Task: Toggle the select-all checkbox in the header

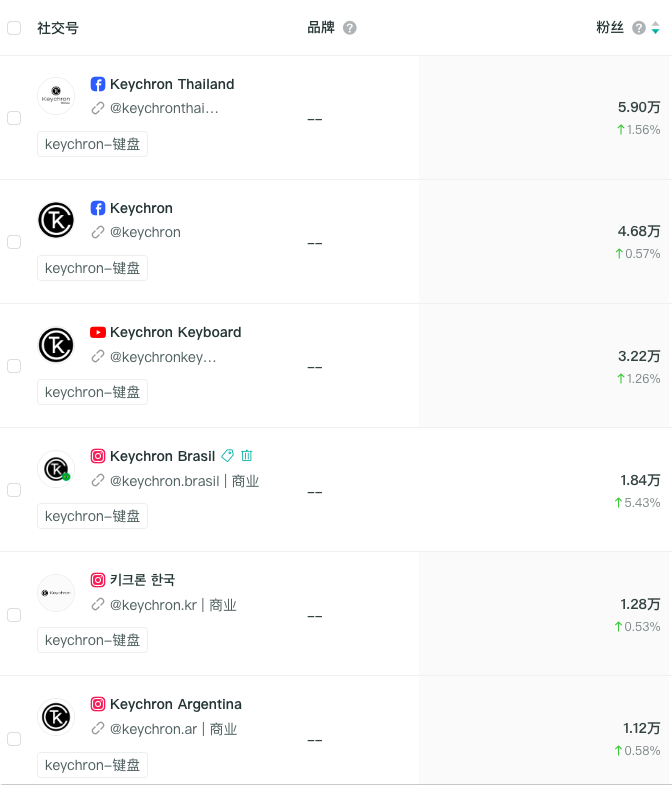Action: point(14,28)
